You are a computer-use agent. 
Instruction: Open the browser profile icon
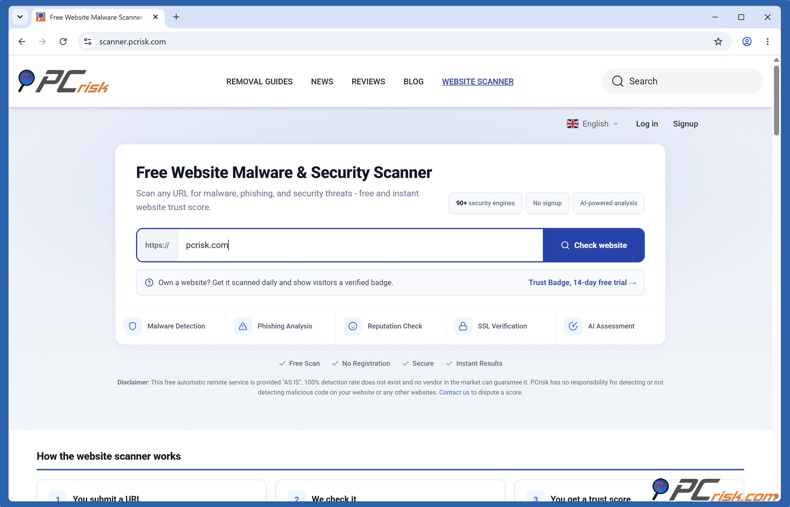click(747, 41)
